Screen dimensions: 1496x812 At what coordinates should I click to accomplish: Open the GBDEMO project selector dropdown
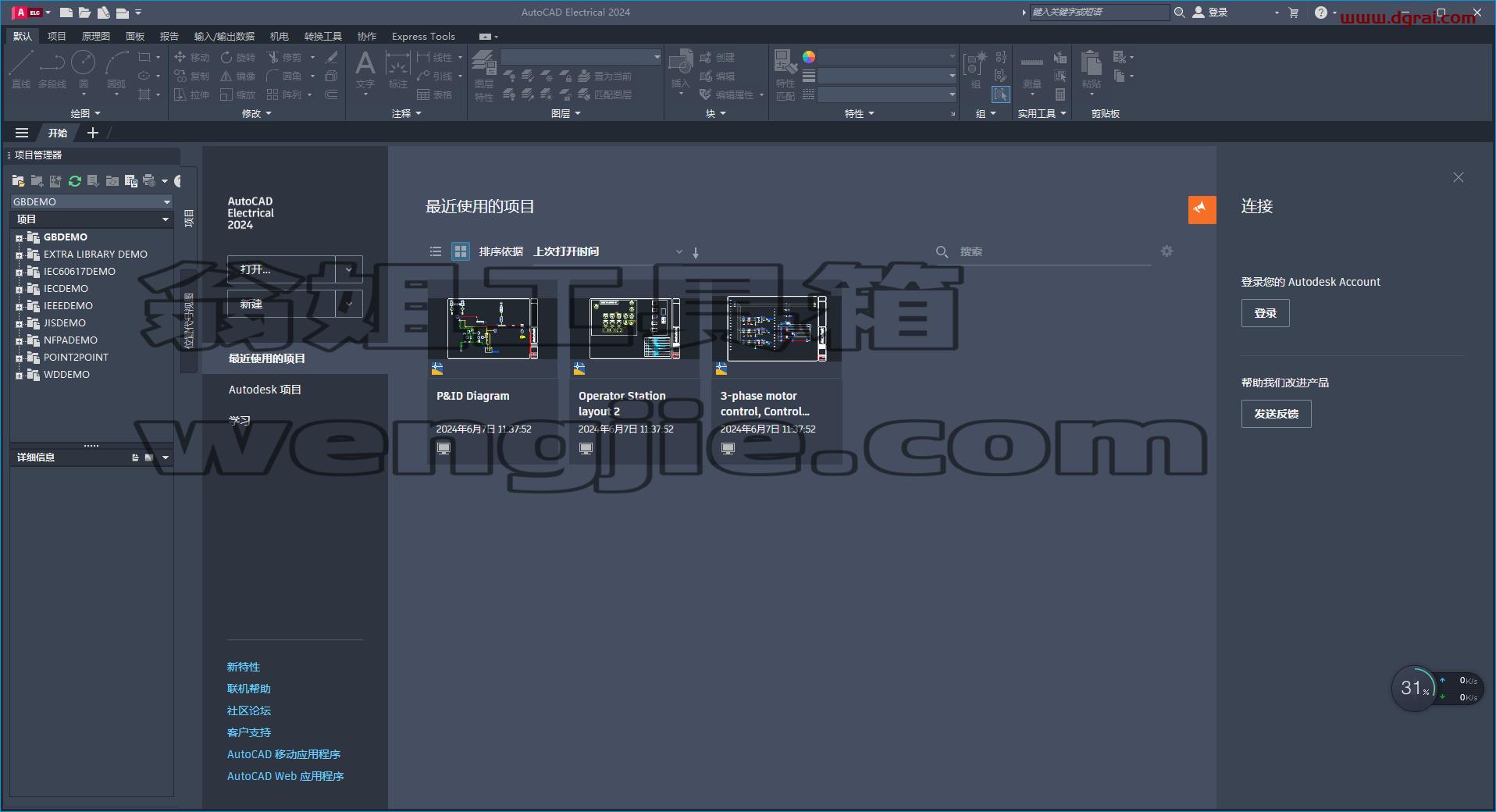166,202
